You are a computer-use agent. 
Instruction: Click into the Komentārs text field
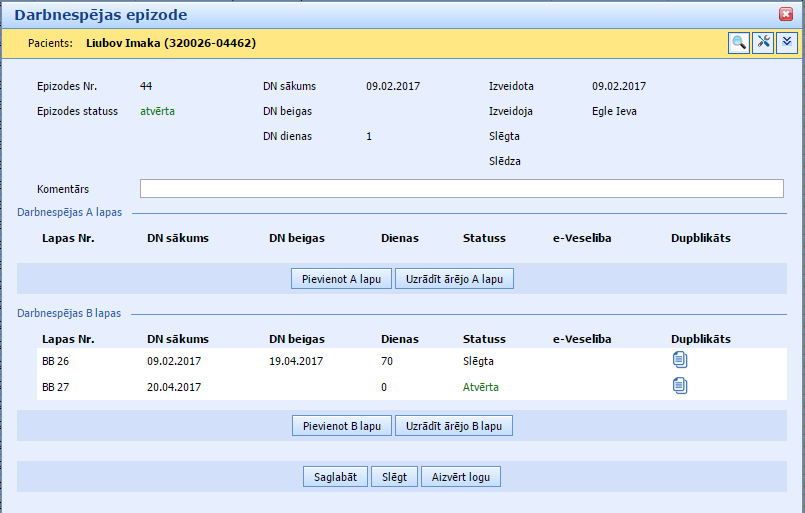click(x=461, y=189)
